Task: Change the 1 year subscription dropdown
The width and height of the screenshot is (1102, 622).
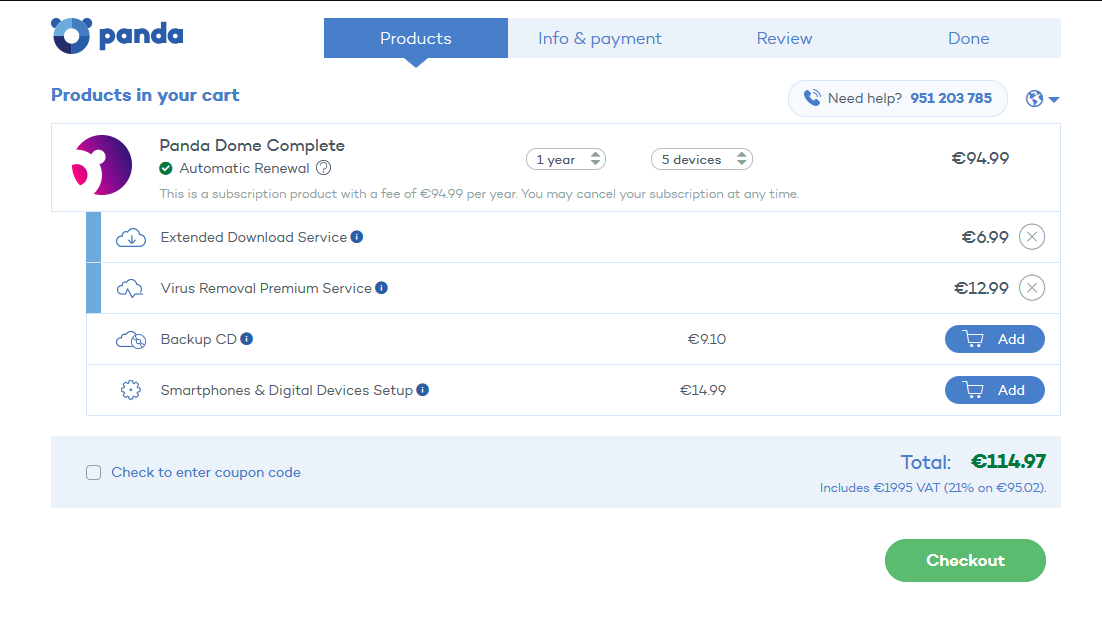Action: [x=566, y=160]
